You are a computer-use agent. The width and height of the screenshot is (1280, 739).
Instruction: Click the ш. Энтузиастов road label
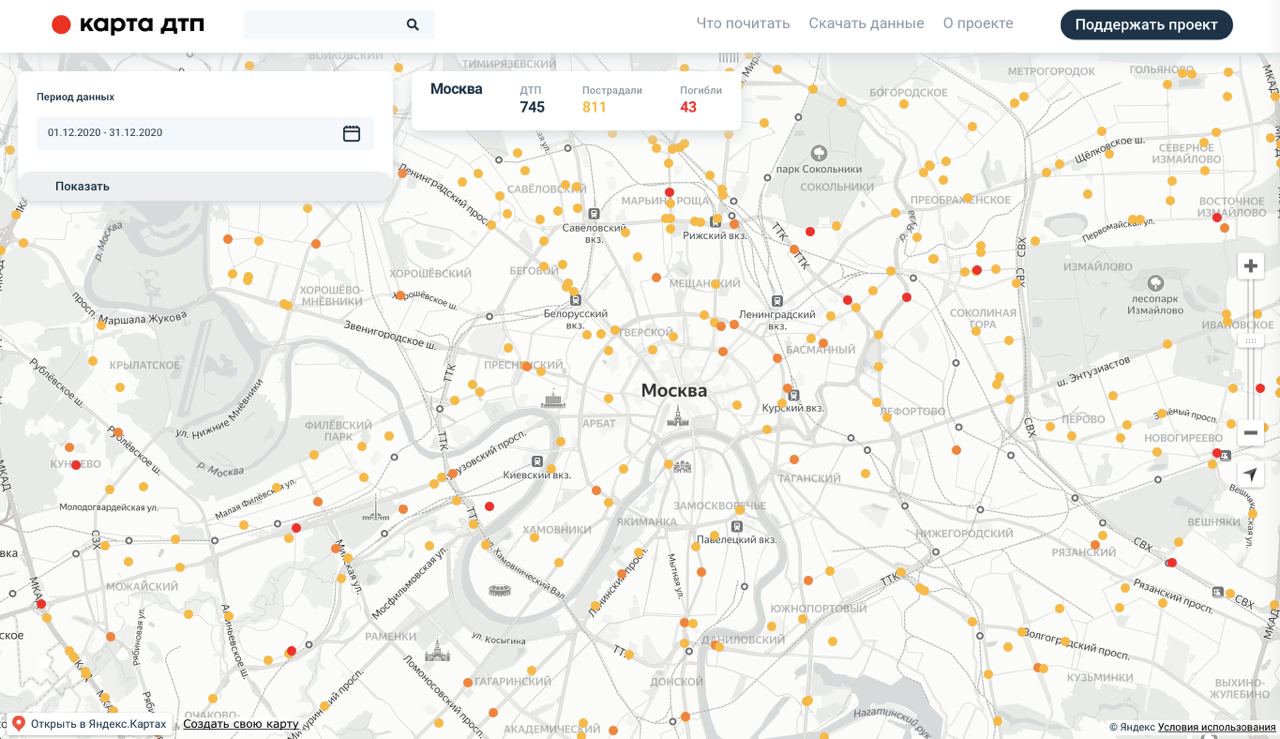click(1094, 370)
